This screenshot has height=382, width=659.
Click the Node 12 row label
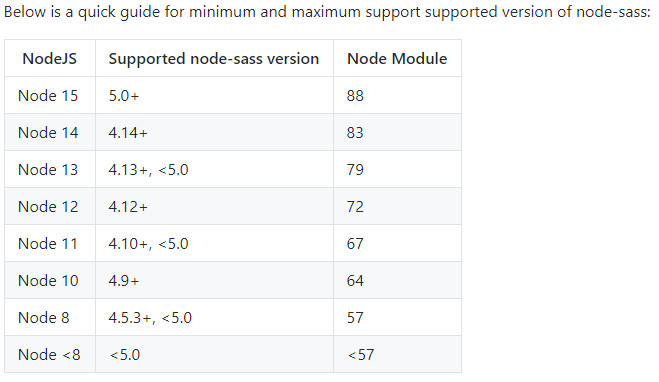pos(48,206)
